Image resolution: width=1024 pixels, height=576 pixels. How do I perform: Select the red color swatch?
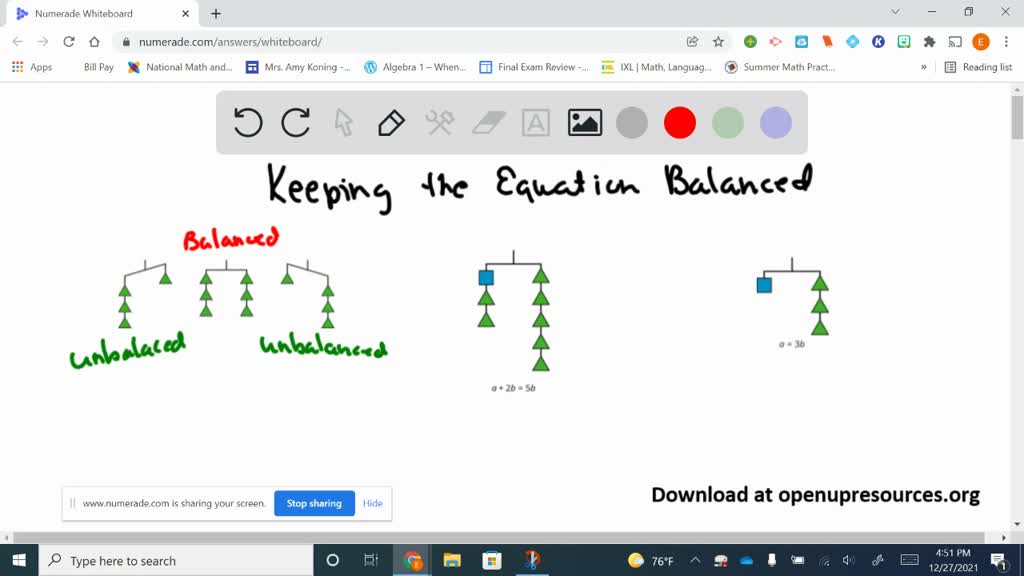(x=679, y=122)
